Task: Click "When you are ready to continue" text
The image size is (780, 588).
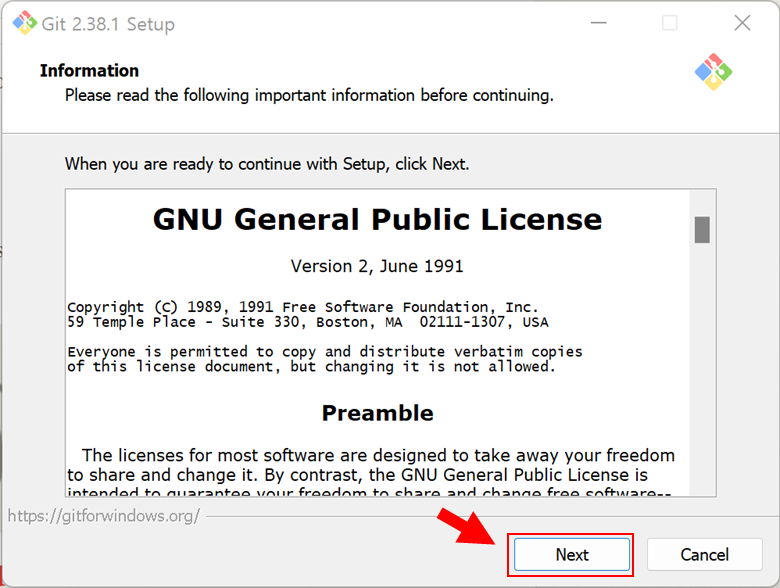Action: pyautogui.click(x=267, y=164)
